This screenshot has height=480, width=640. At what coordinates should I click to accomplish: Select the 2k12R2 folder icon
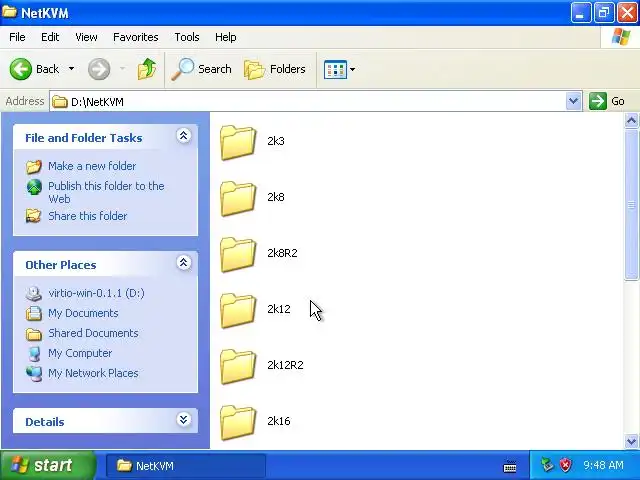238,366
